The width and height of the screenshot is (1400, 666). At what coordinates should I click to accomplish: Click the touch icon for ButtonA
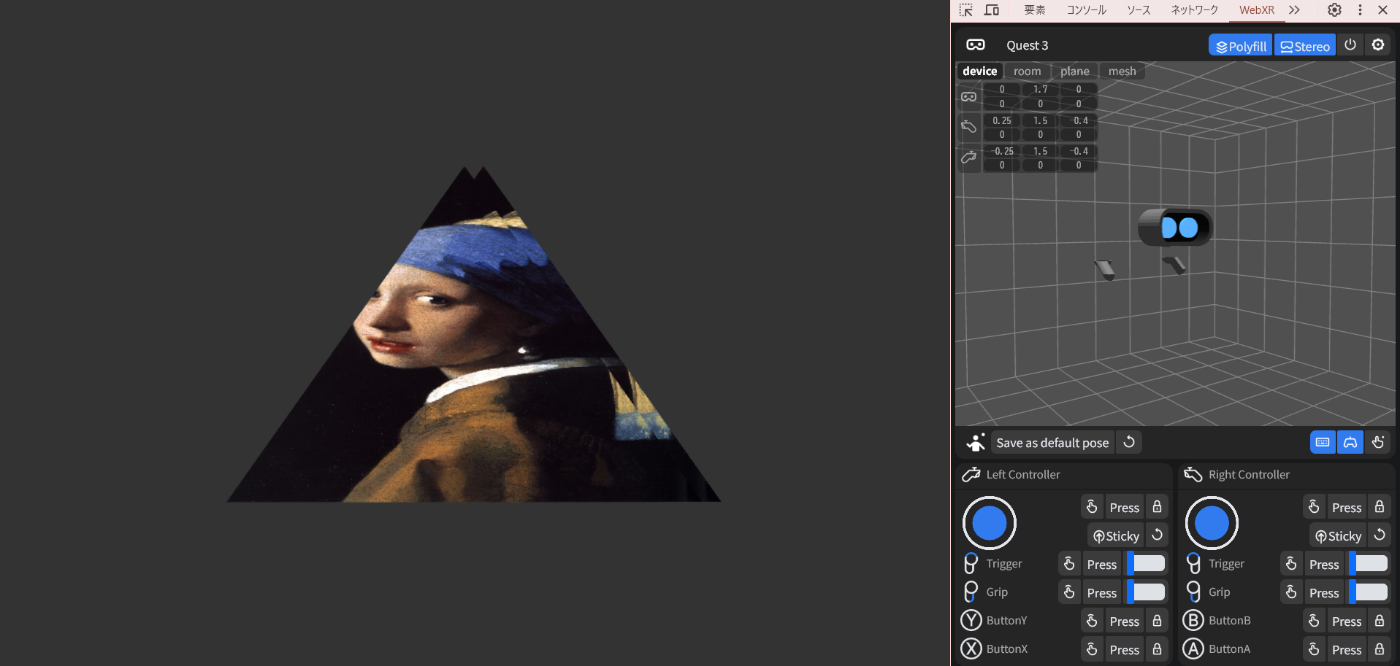(x=1314, y=649)
